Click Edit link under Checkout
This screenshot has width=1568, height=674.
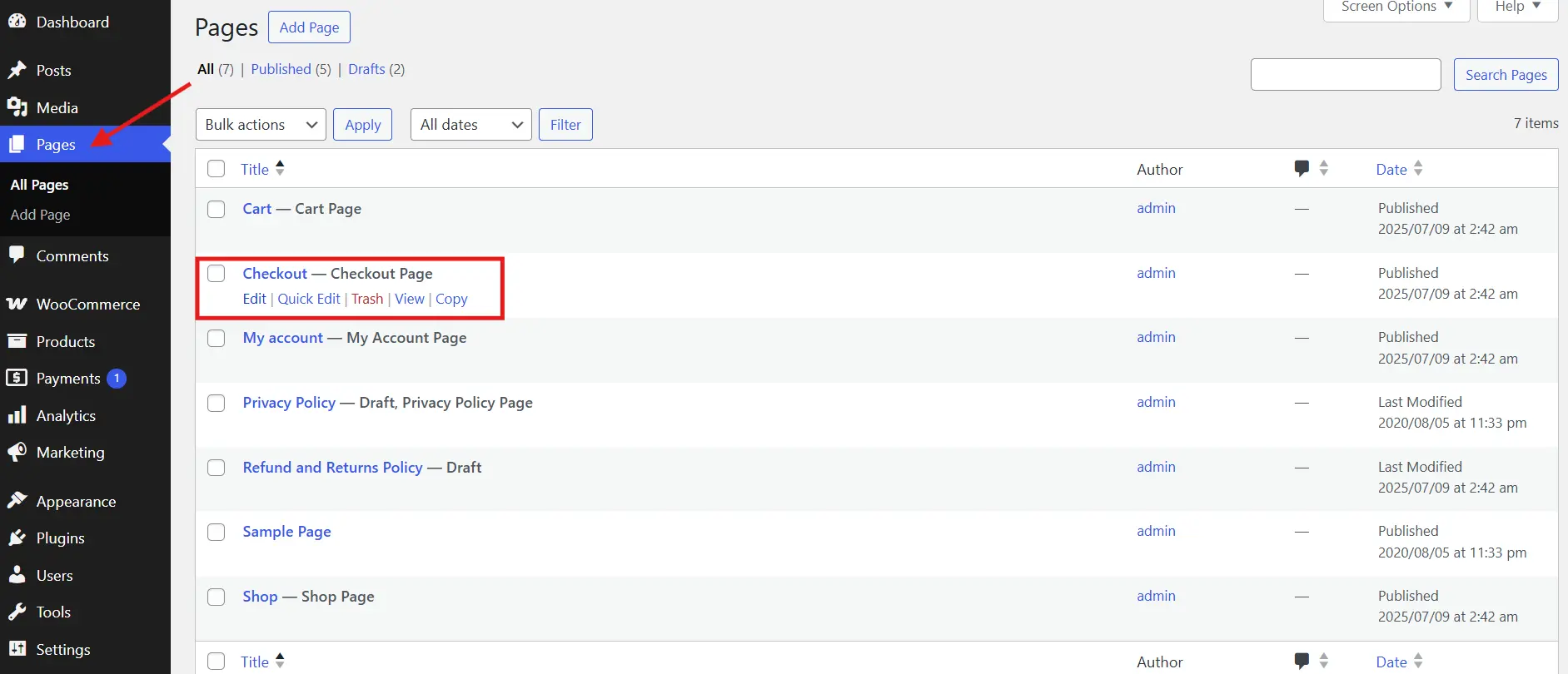pos(254,299)
